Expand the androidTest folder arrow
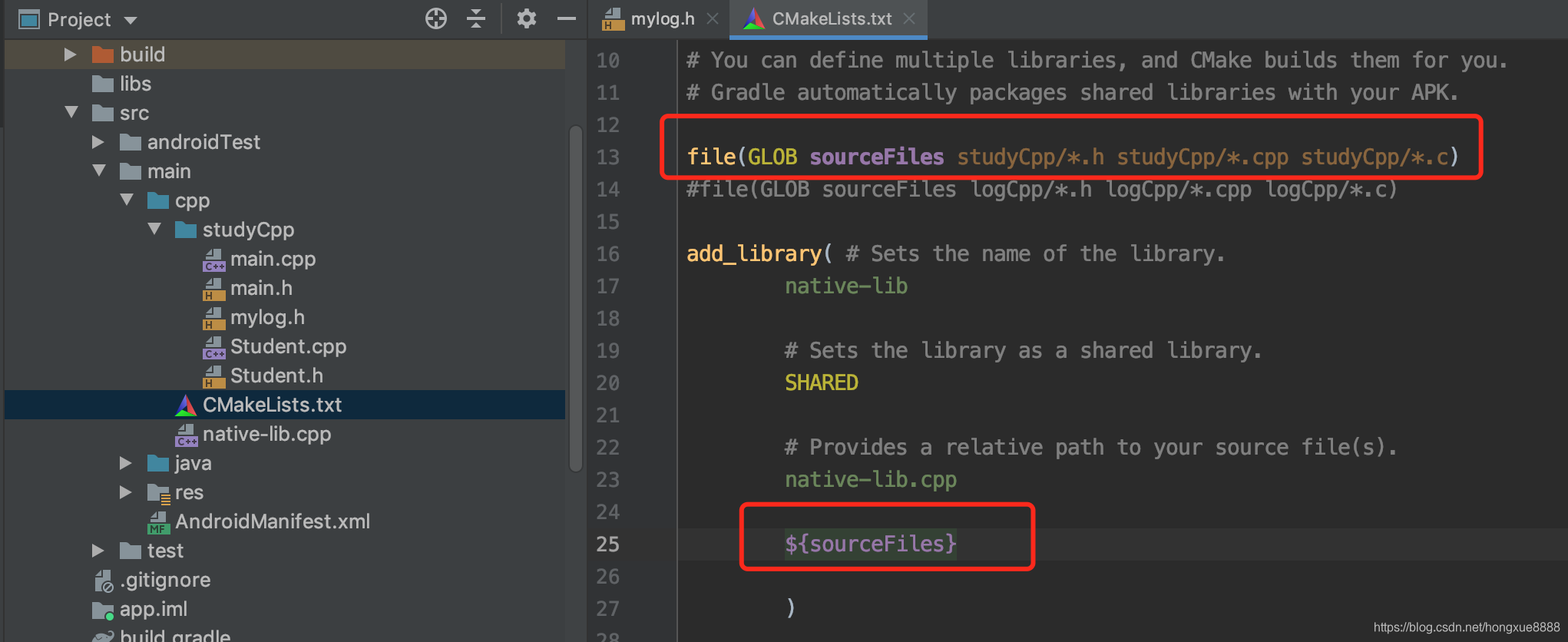1568x642 pixels. pyautogui.click(x=98, y=142)
